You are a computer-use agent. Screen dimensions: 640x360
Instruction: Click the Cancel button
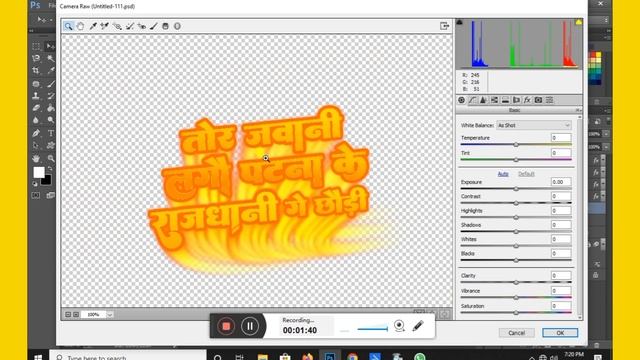516,333
